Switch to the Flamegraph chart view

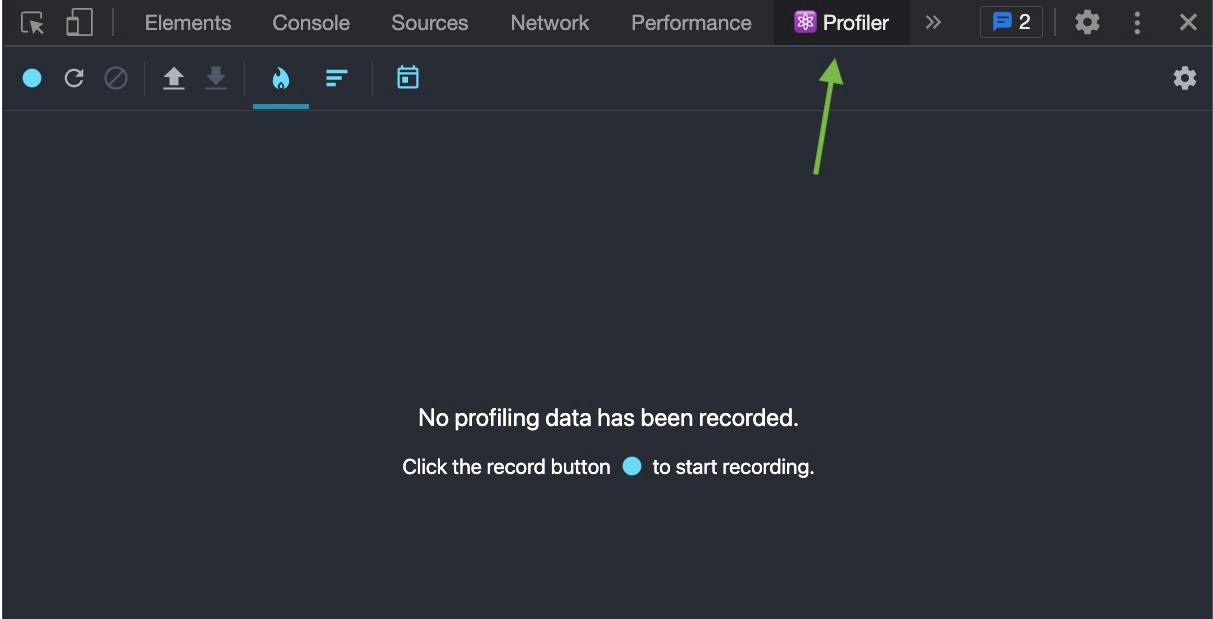(x=281, y=78)
